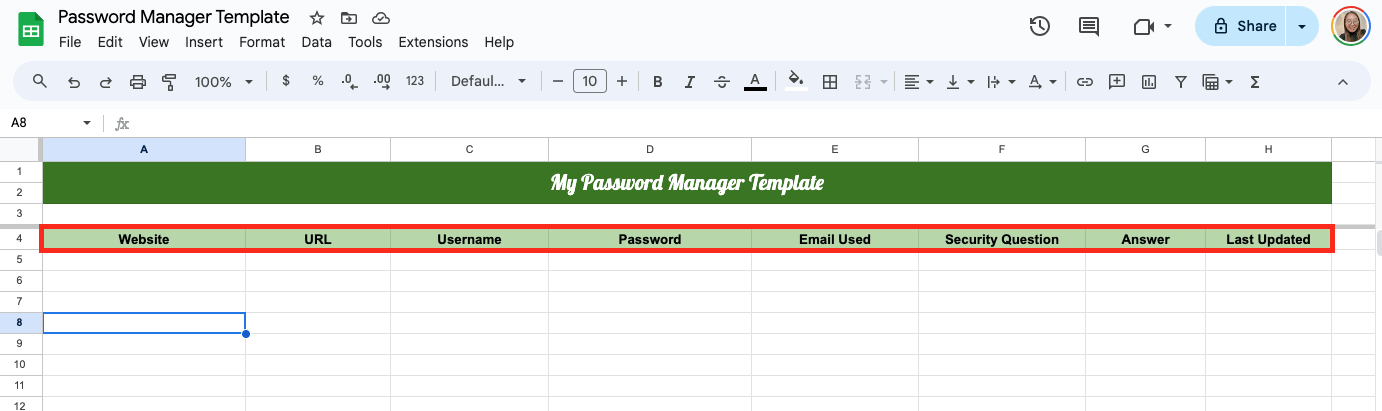Open the Extensions menu
Screen dimensions: 1382x411
click(x=433, y=42)
